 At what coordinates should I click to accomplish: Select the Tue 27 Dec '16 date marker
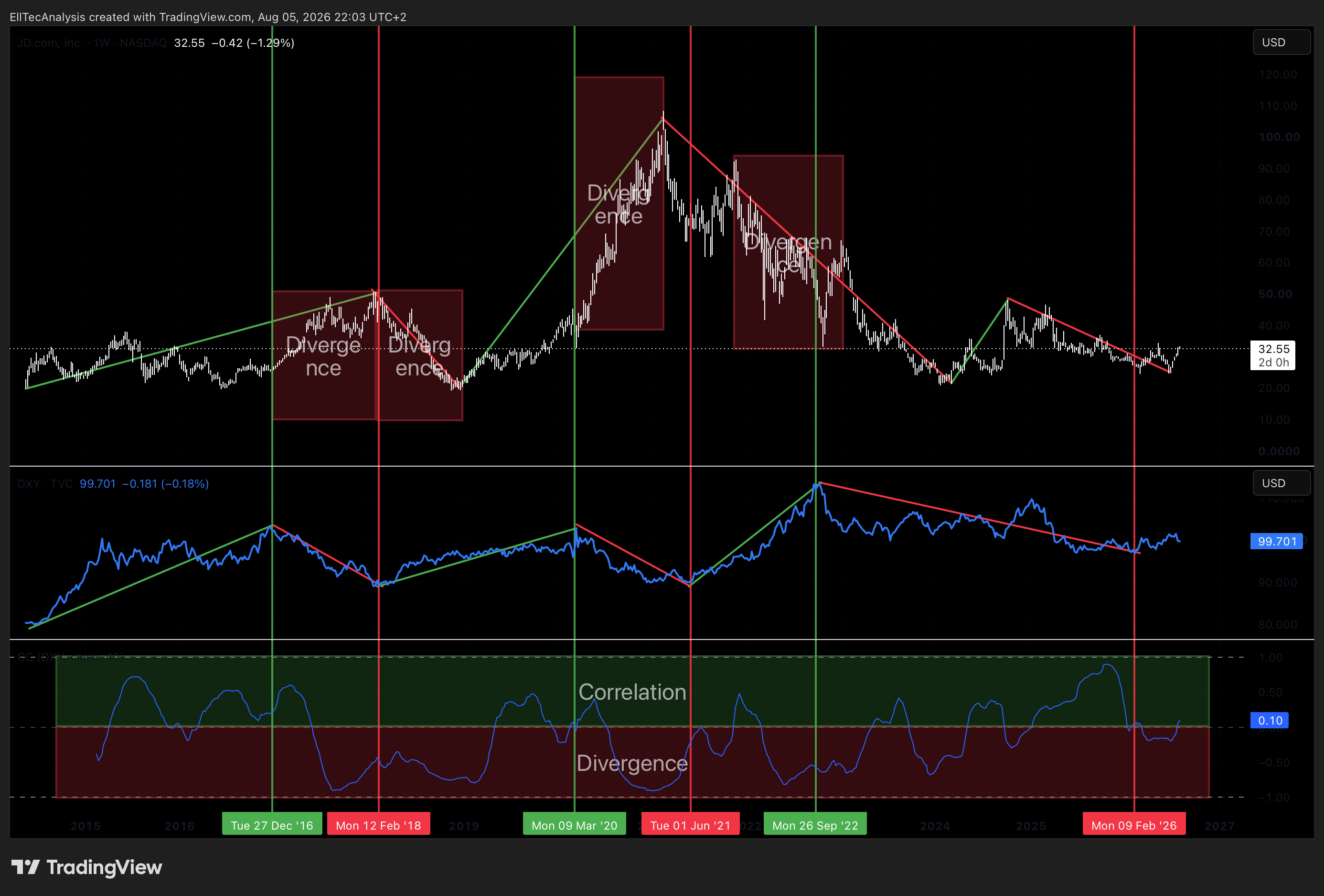(x=272, y=825)
